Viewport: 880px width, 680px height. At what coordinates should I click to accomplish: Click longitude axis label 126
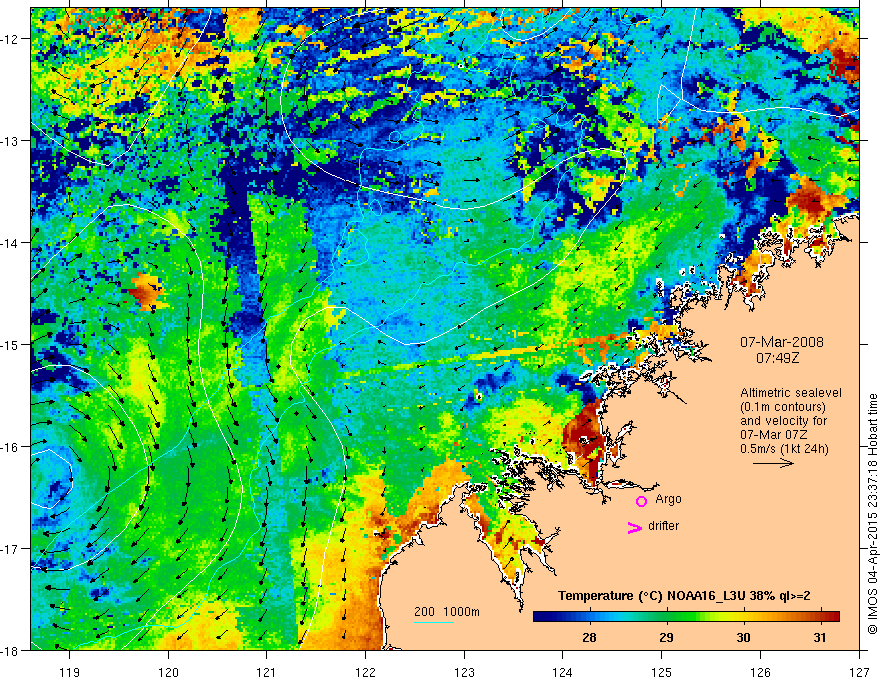760,672
